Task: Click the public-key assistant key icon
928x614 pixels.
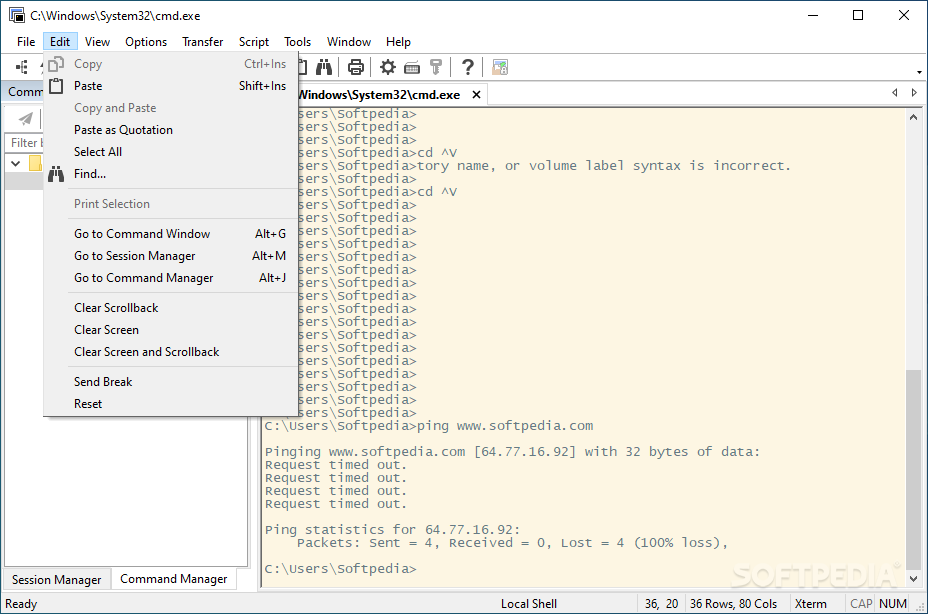Action: pos(436,67)
